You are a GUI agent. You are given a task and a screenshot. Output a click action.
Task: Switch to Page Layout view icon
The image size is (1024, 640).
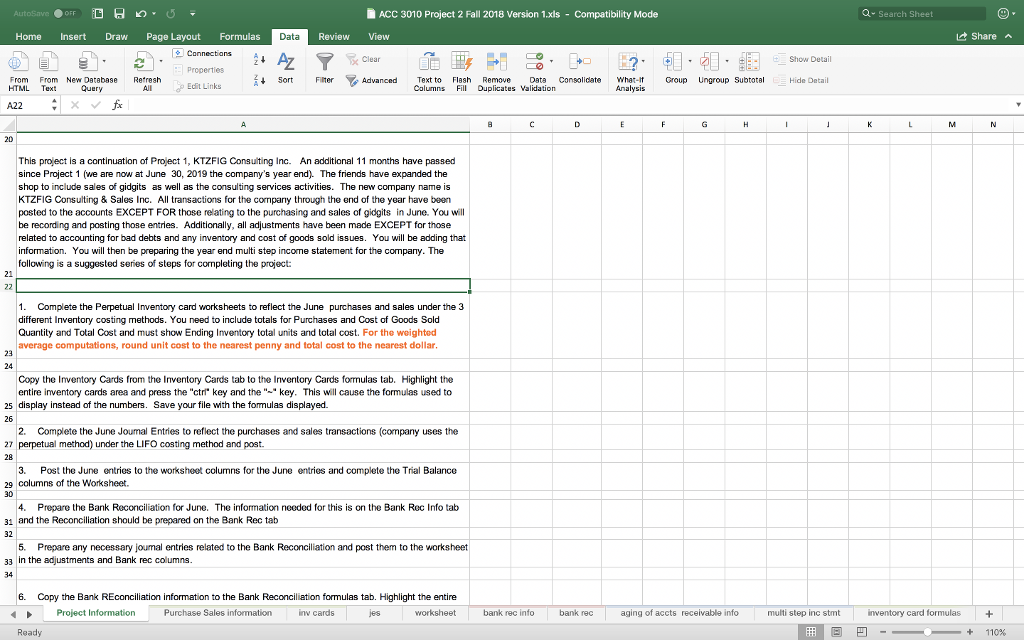[836, 632]
